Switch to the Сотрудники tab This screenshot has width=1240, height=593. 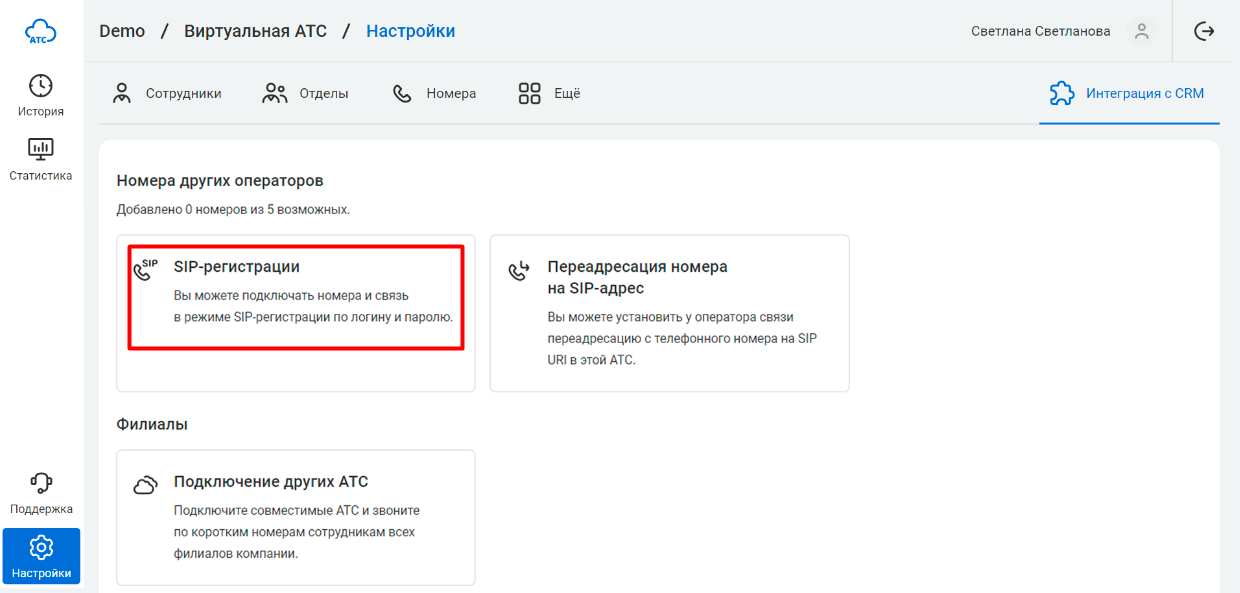tap(167, 94)
